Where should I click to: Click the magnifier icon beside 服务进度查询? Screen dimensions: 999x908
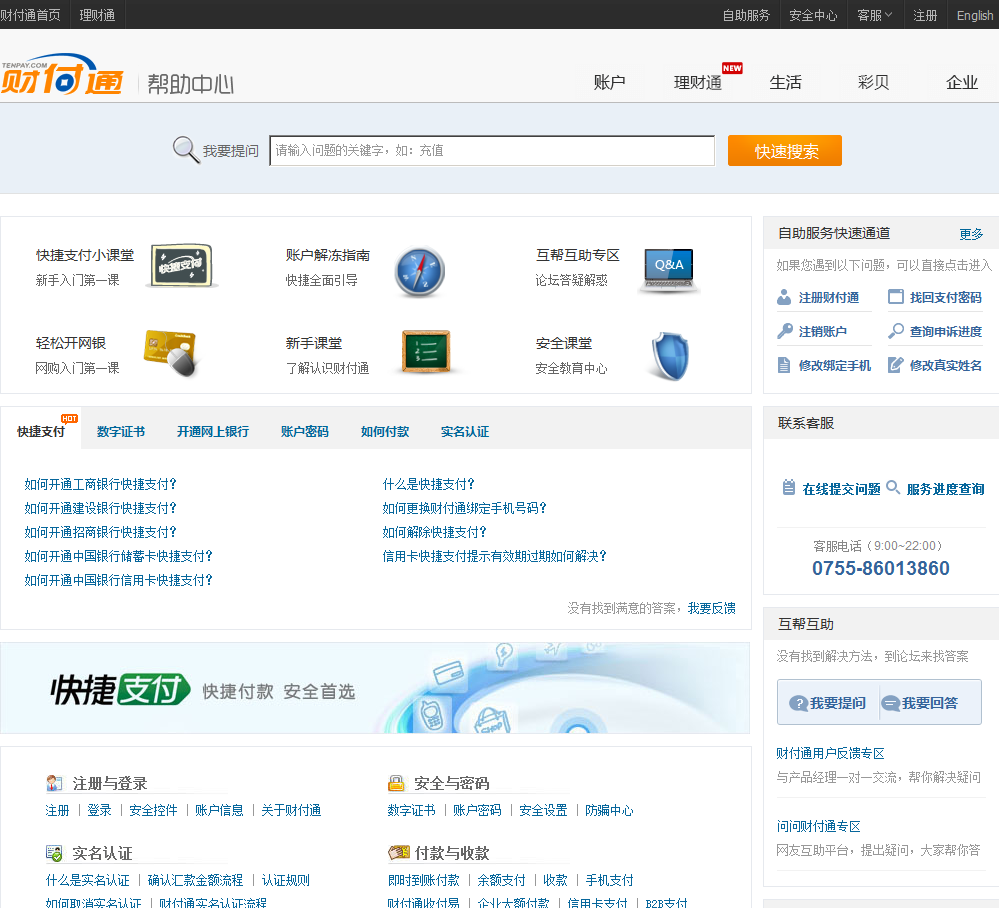coord(893,487)
